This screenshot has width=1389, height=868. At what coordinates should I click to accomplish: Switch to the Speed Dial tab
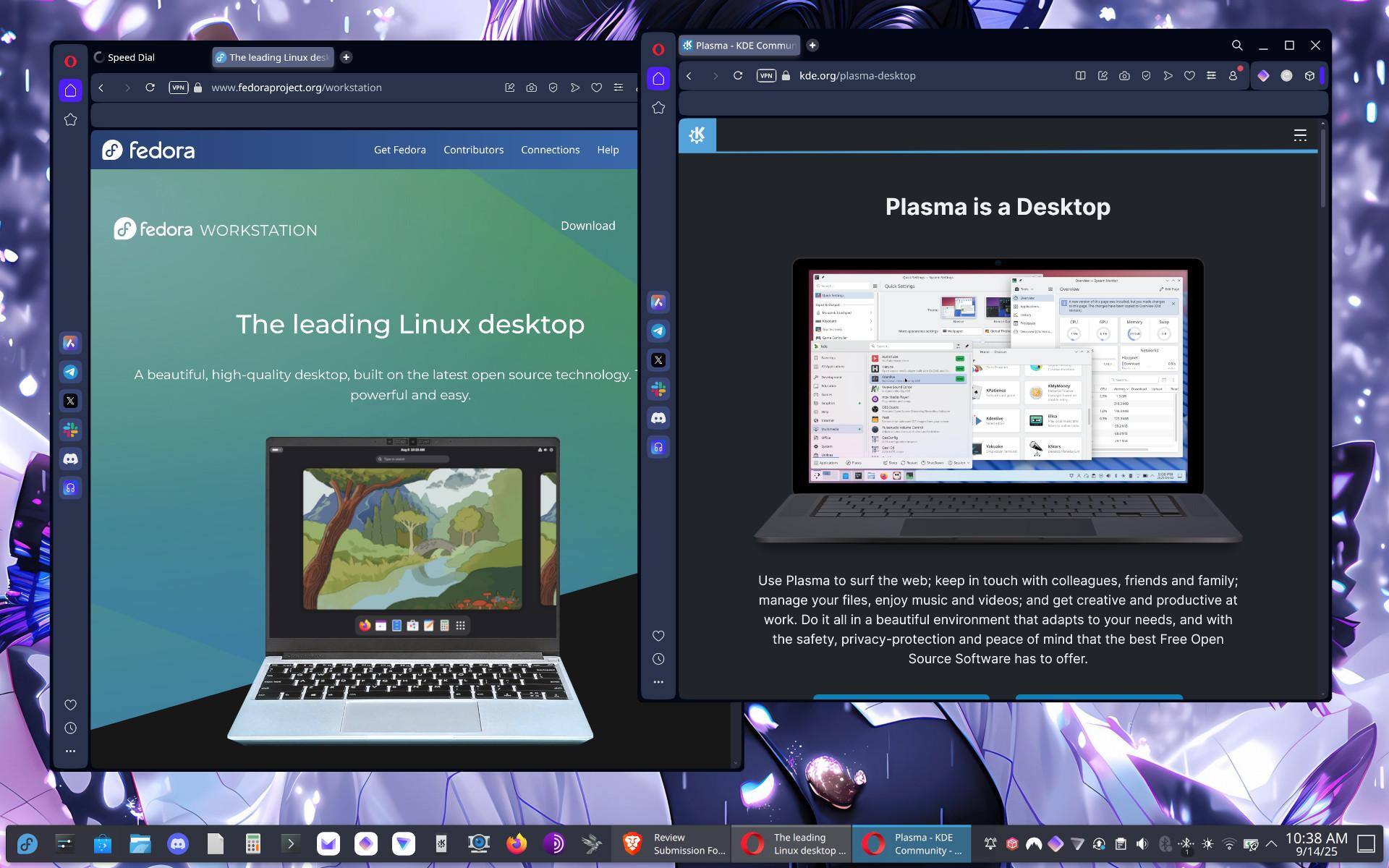(131, 57)
